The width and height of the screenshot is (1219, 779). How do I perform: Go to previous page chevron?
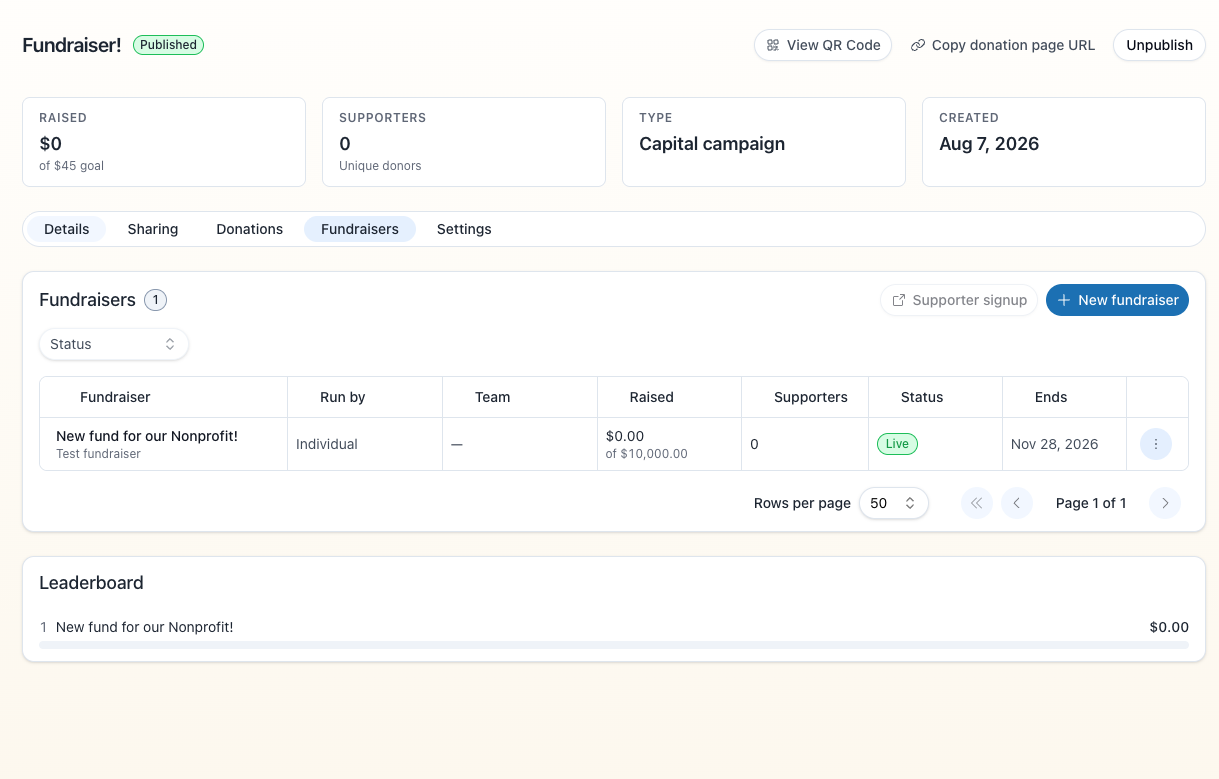[1017, 503]
